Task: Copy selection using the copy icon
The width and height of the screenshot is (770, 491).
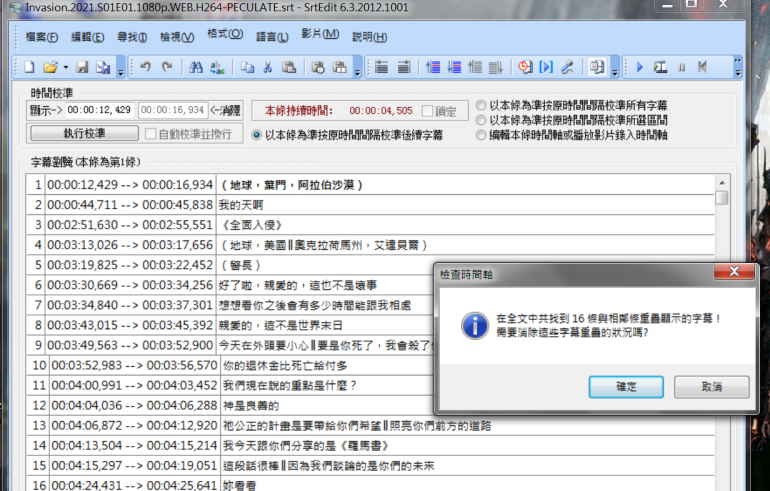Action: [247, 67]
